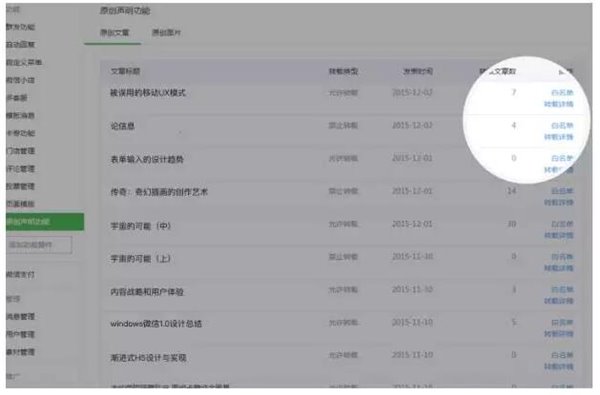Viewport: 600px width, 395px height.
Task: Click 转载详情 link for 宇宙的可能（中）
Action: click(x=559, y=235)
